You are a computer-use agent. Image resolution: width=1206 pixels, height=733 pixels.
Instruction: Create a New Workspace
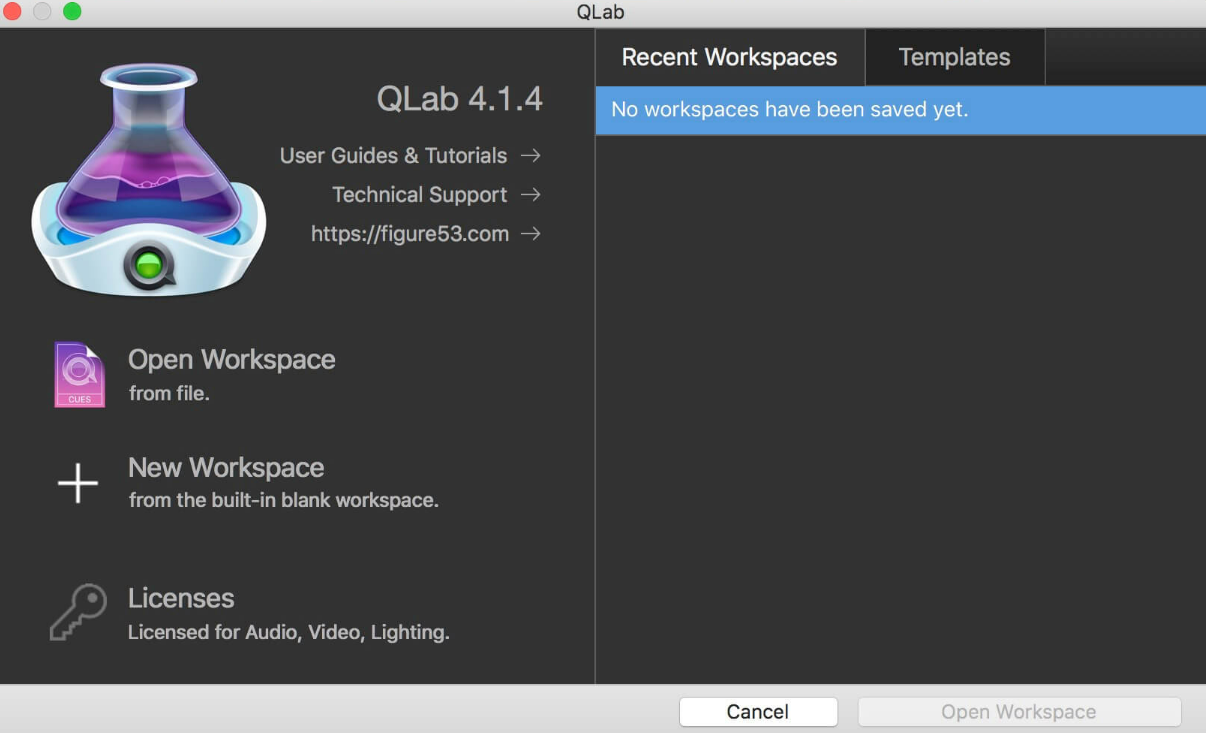click(x=226, y=468)
